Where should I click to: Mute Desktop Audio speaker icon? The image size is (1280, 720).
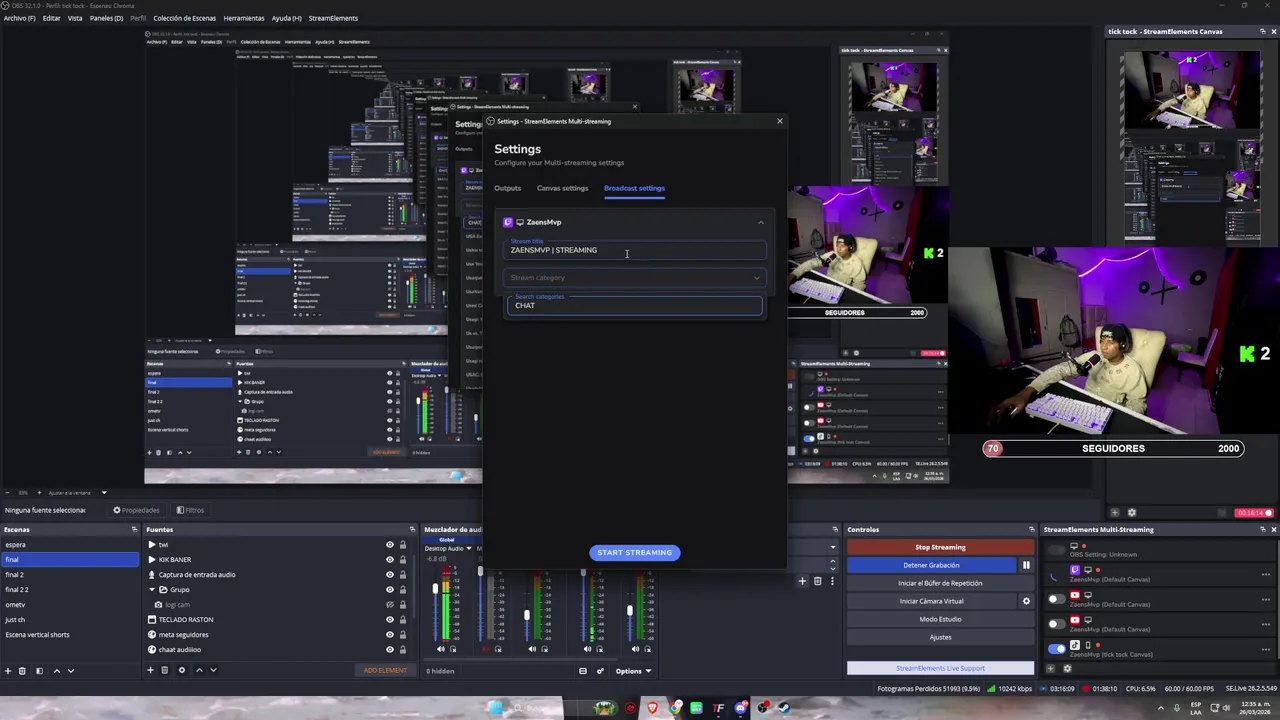(x=441, y=649)
